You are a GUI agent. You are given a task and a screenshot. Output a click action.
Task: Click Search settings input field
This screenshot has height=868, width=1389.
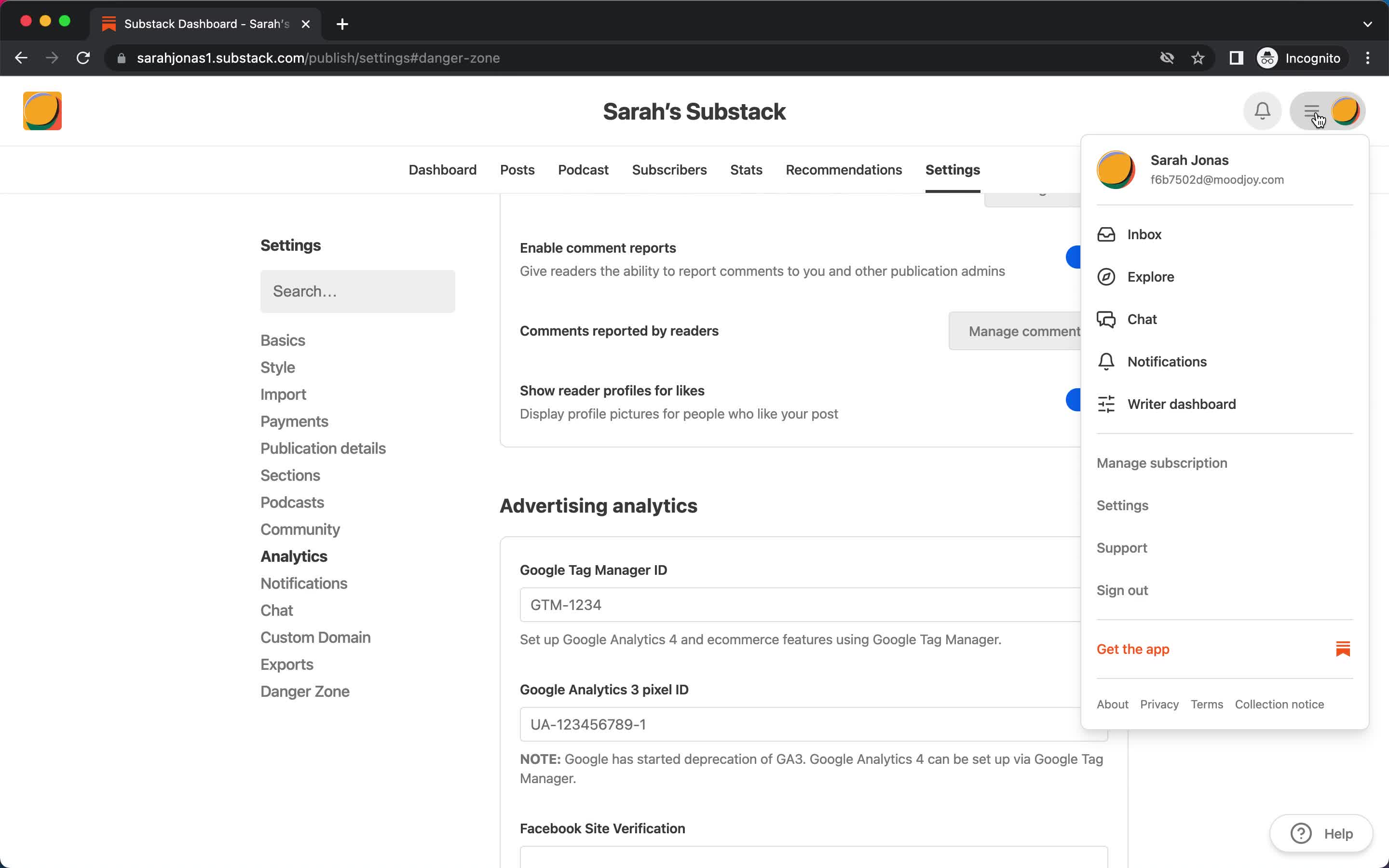click(357, 291)
